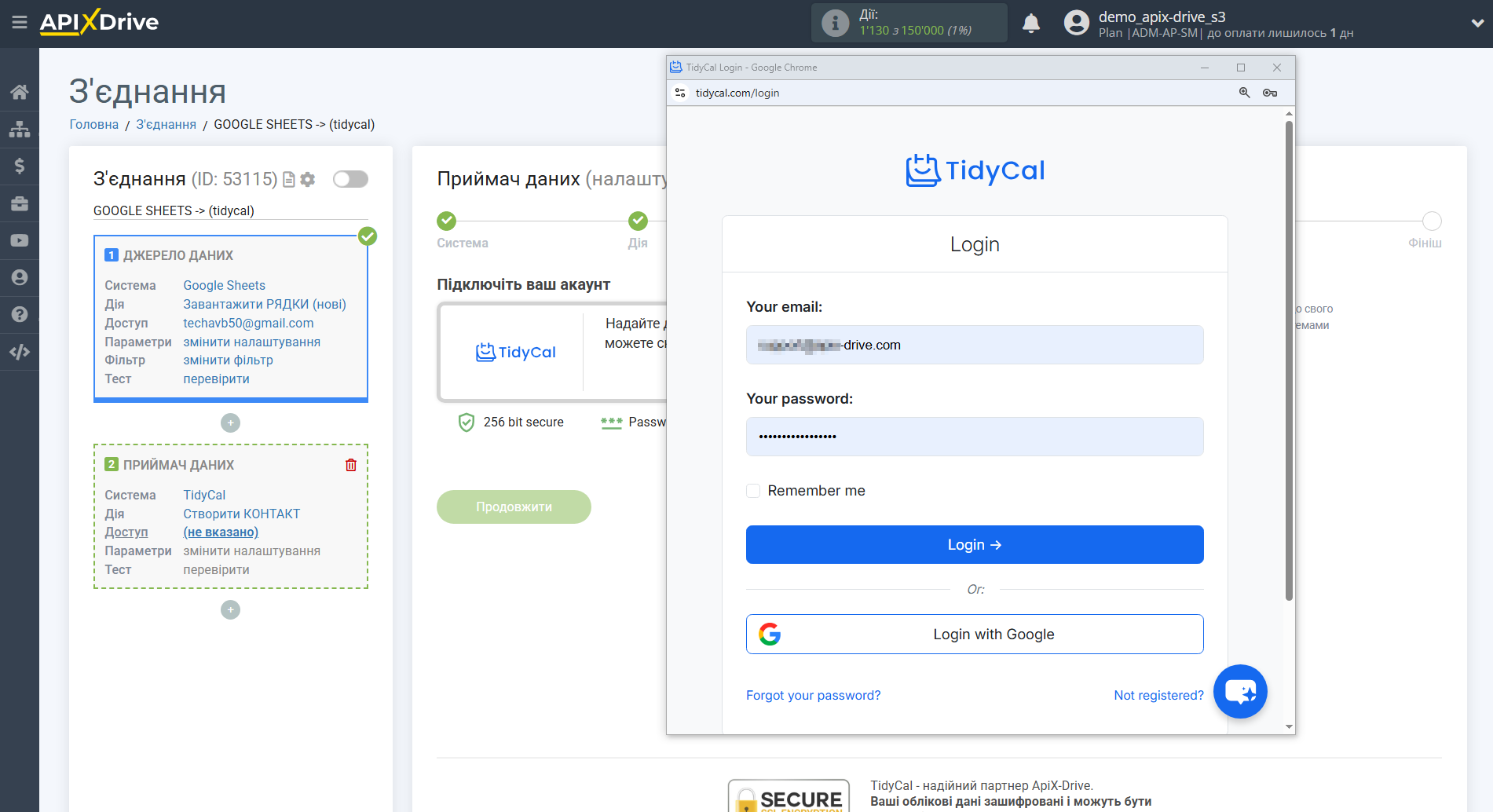Image resolution: width=1493 pixels, height=812 pixels.
Task: Open Chrome's password manager key icon
Action: pyautogui.click(x=1271, y=93)
